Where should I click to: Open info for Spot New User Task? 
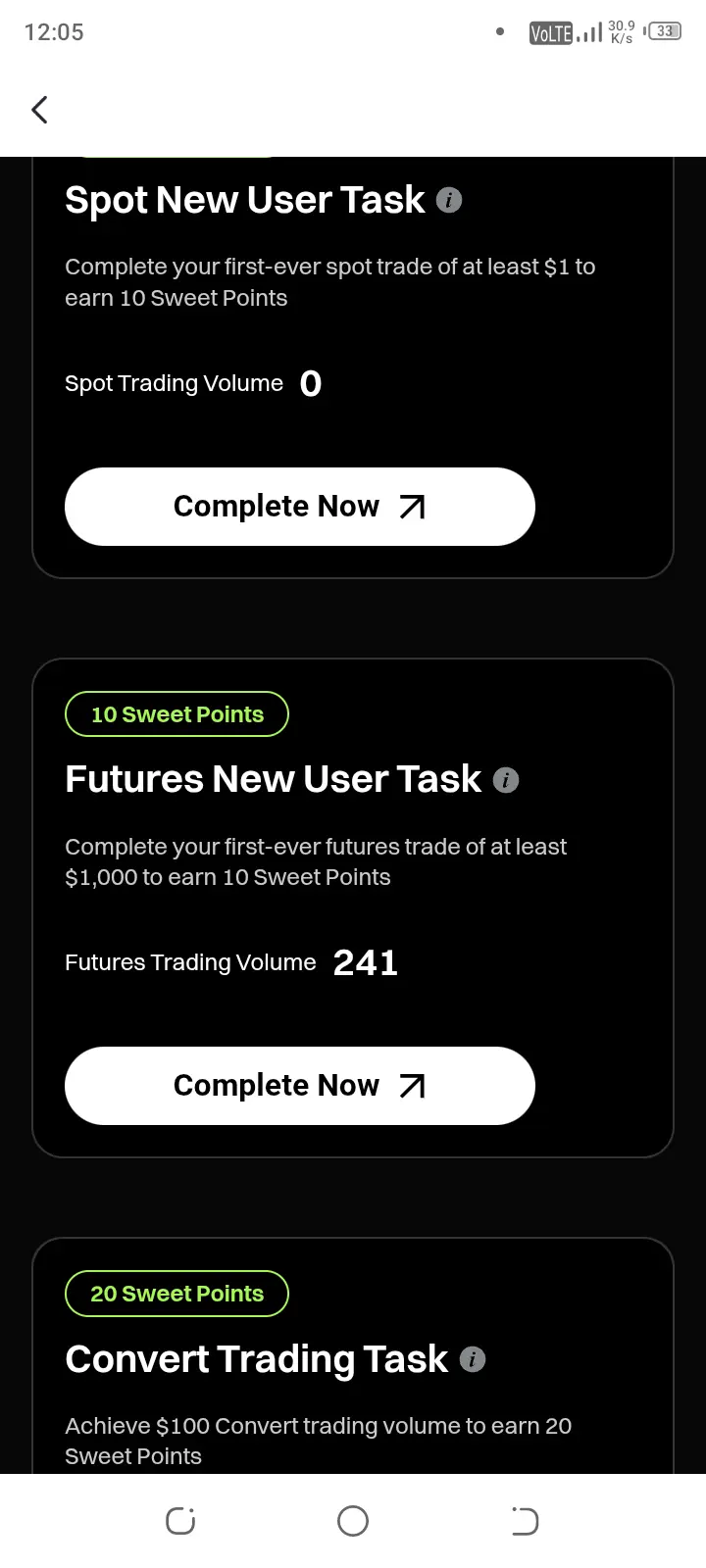coord(449,200)
